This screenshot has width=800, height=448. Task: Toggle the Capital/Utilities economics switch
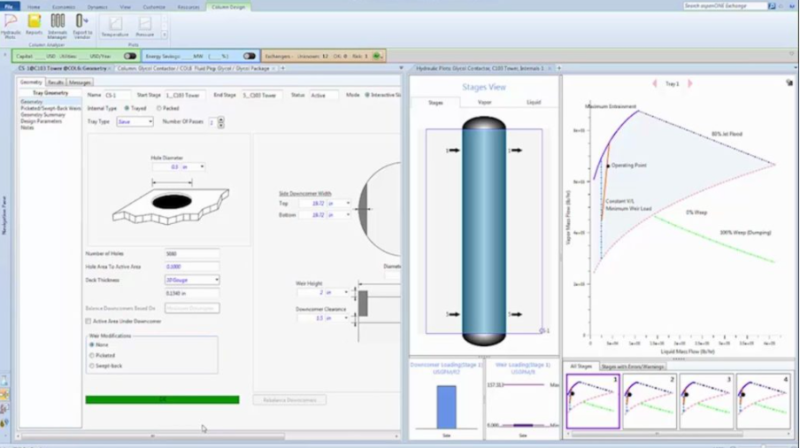click(128, 56)
